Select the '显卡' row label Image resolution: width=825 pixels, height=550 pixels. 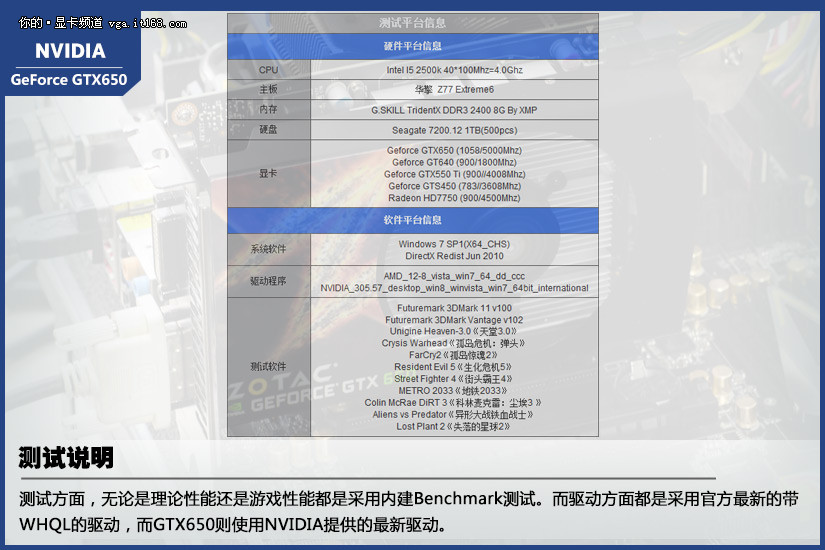268,173
